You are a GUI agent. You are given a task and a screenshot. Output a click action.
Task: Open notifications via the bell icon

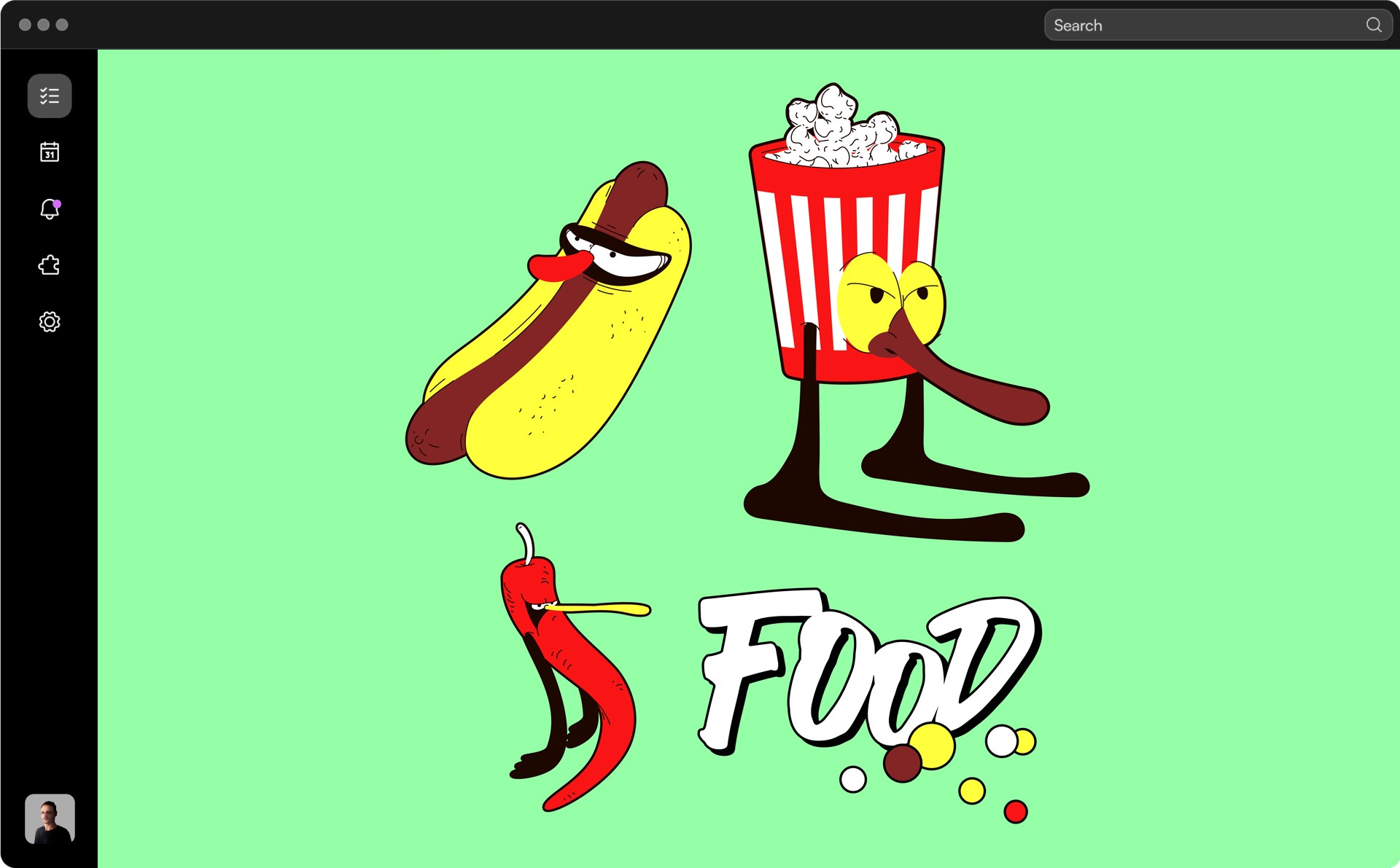point(50,209)
